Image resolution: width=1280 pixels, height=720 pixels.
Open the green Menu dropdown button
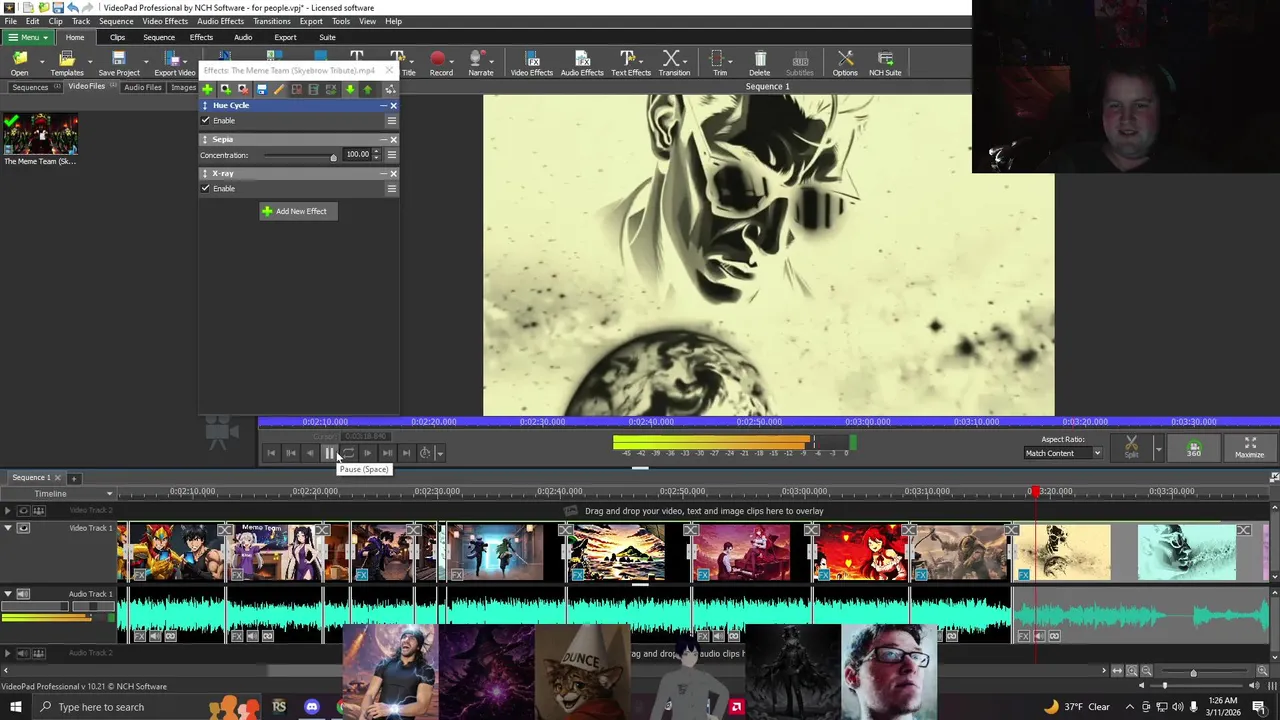pos(28,37)
